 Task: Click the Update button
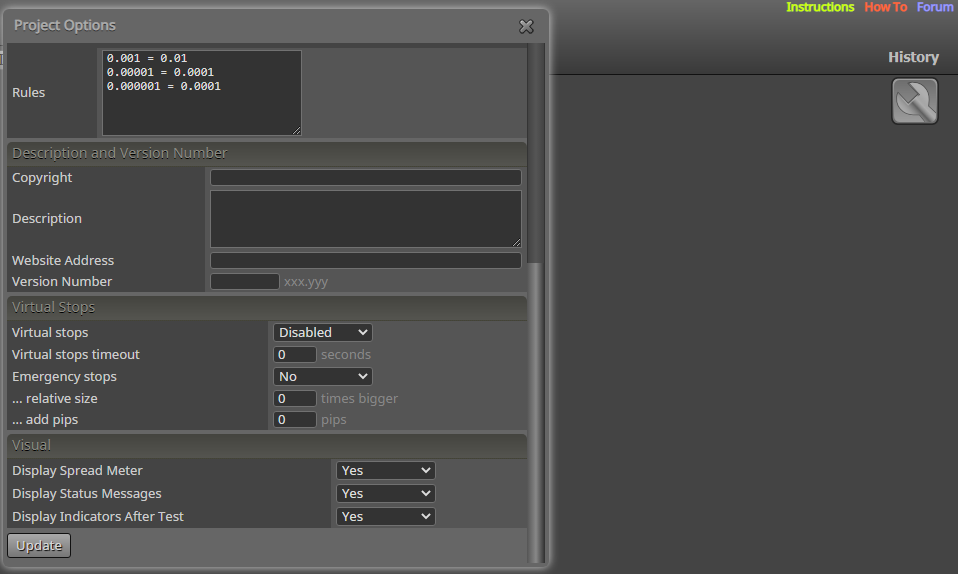[x=39, y=545]
